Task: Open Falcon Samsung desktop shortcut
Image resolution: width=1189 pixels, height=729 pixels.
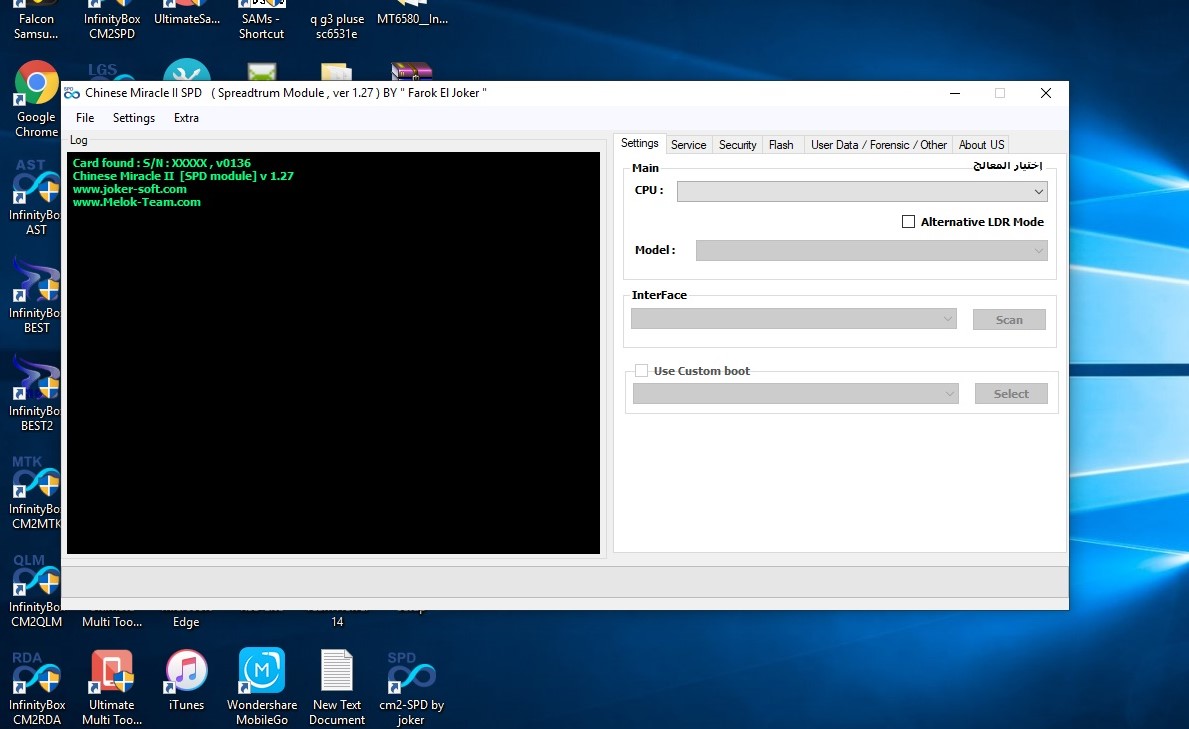Action: (x=36, y=21)
